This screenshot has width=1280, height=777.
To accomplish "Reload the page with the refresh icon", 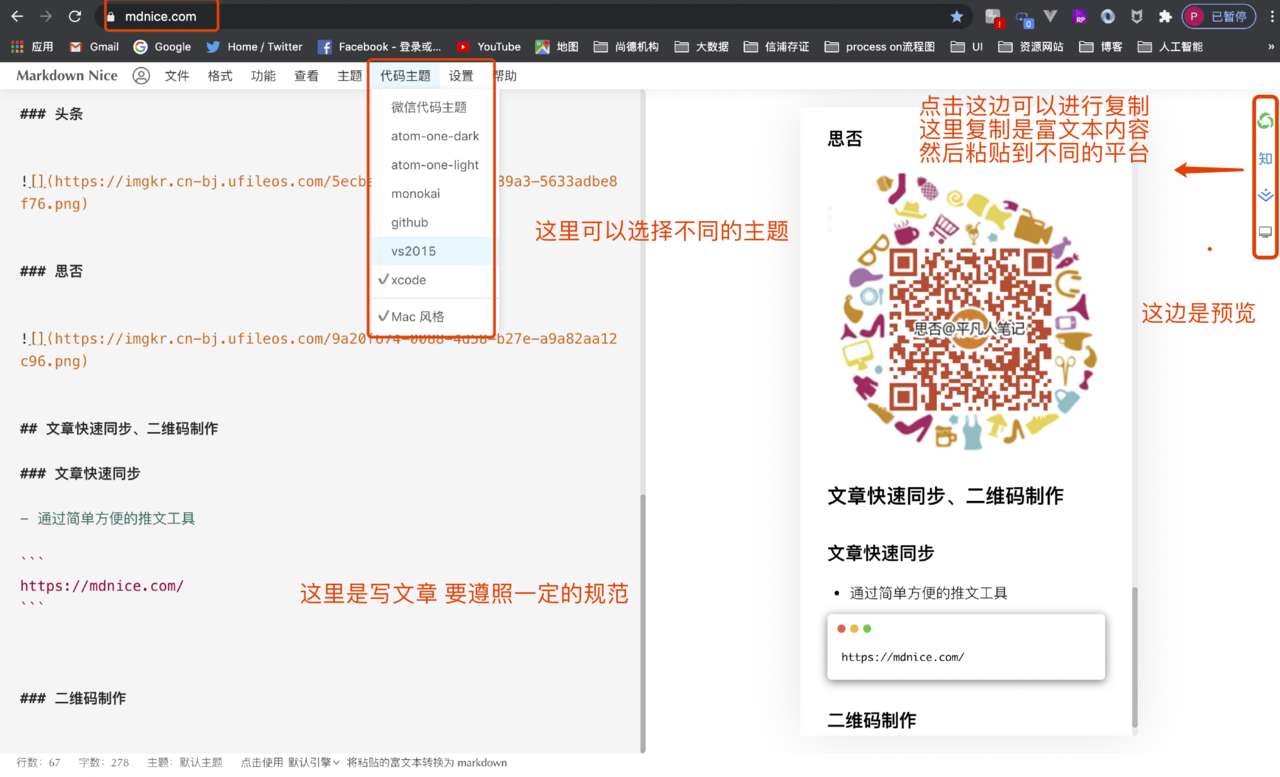I will pos(75,17).
